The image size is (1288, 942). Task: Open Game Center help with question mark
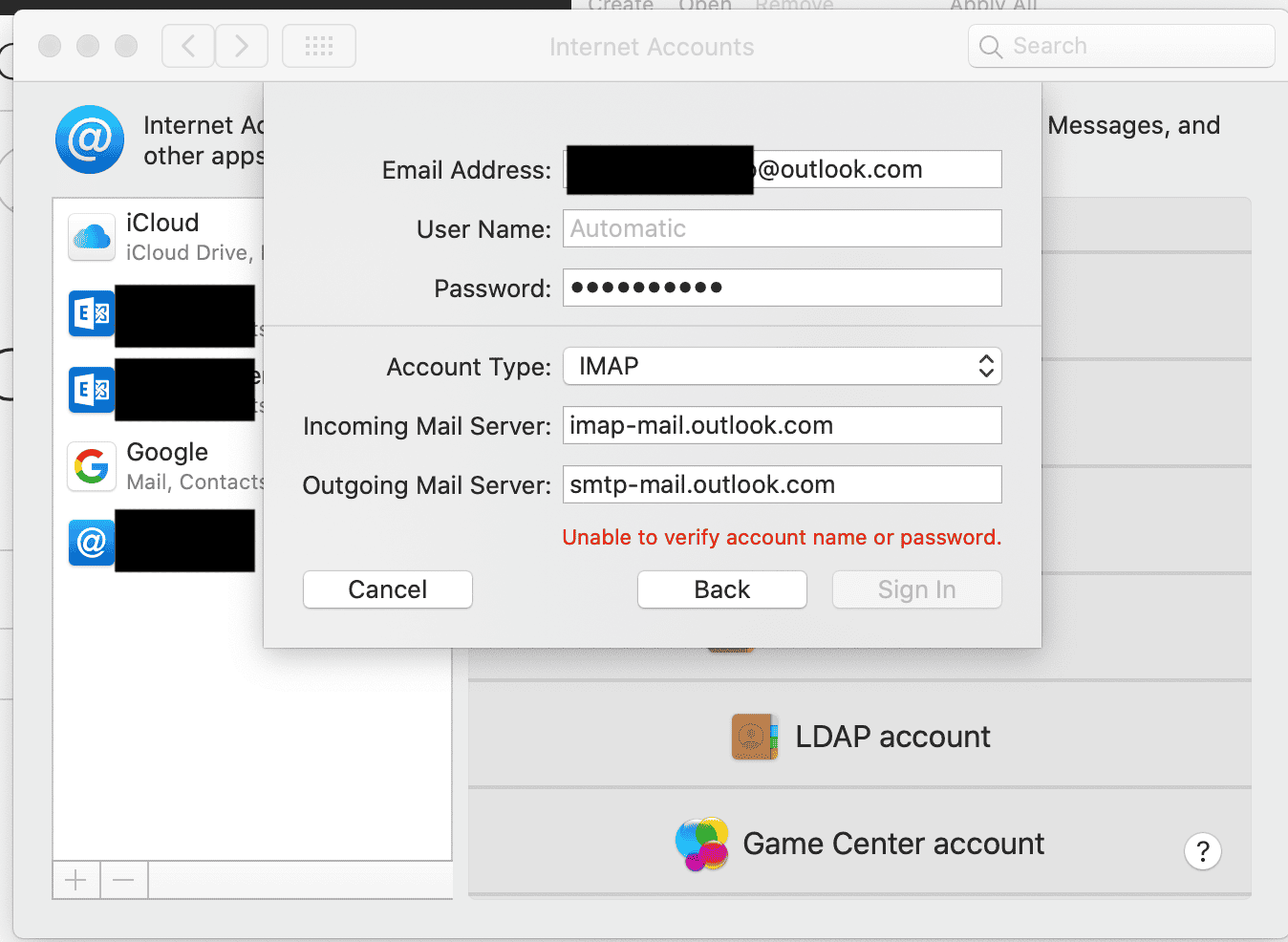(x=1202, y=851)
